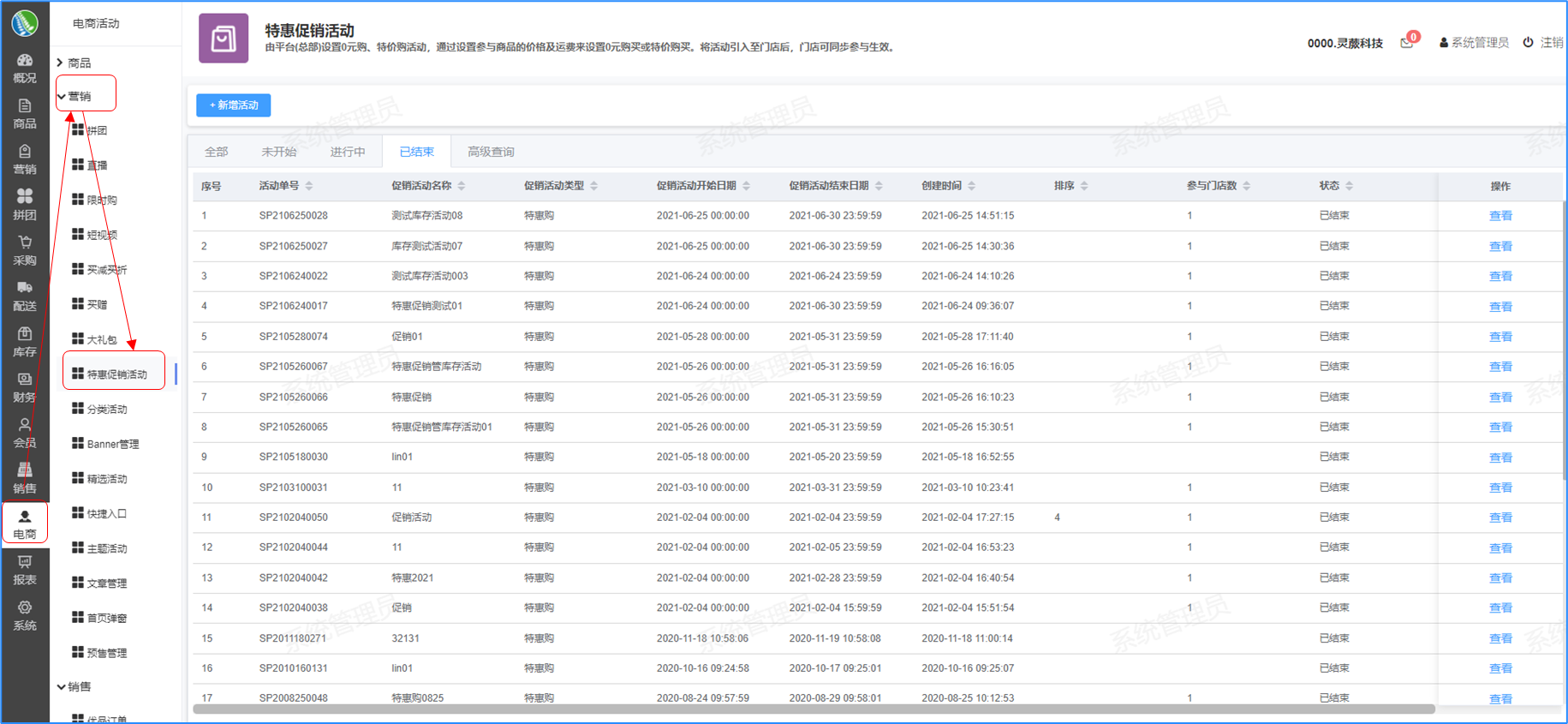Image resolution: width=1568 pixels, height=724 pixels.
Task: Click the 会员 member icon
Action: tap(25, 426)
